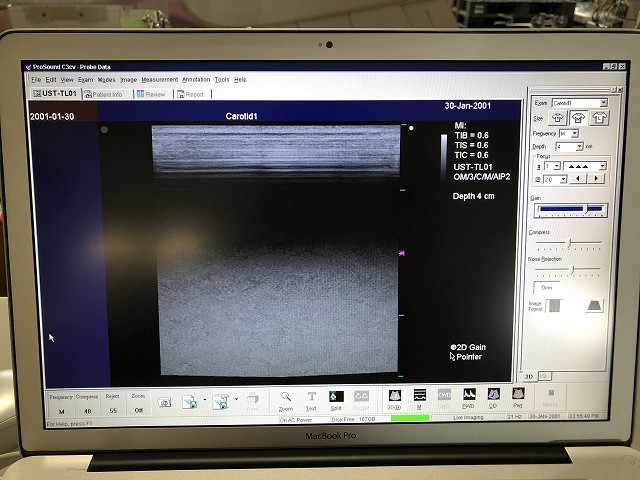Switch to the Report tab
Screen dimensions: 640x480
pyautogui.click(x=193, y=94)
